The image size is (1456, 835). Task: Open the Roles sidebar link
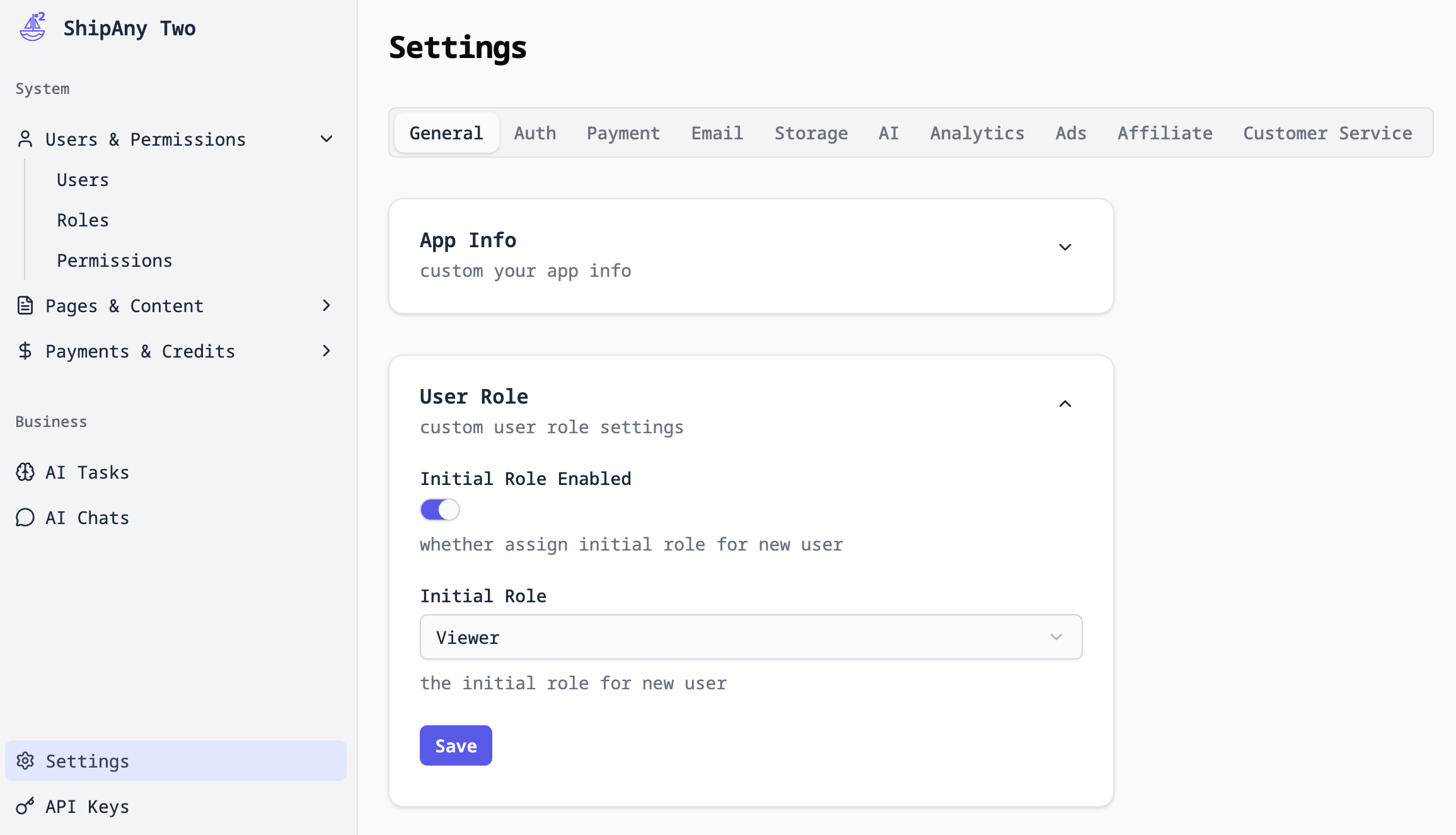point(83,220)
